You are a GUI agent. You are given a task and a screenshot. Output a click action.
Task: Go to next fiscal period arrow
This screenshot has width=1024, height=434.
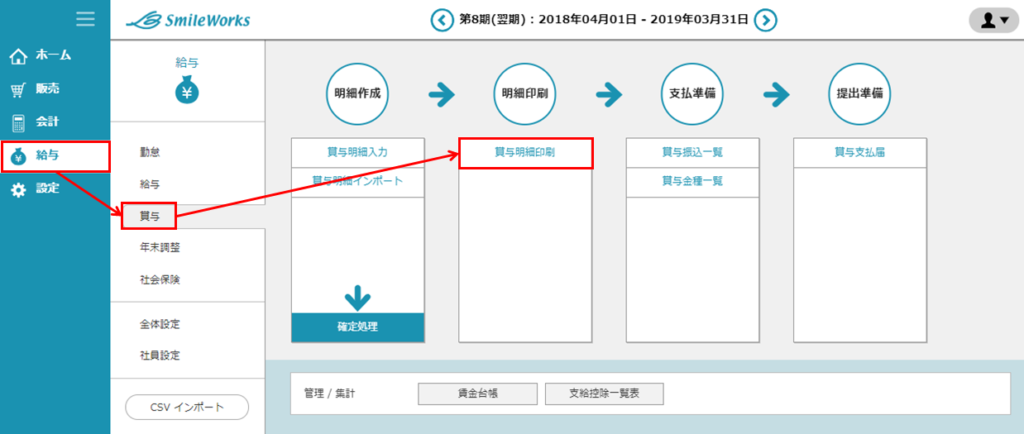tap(766, 20)
